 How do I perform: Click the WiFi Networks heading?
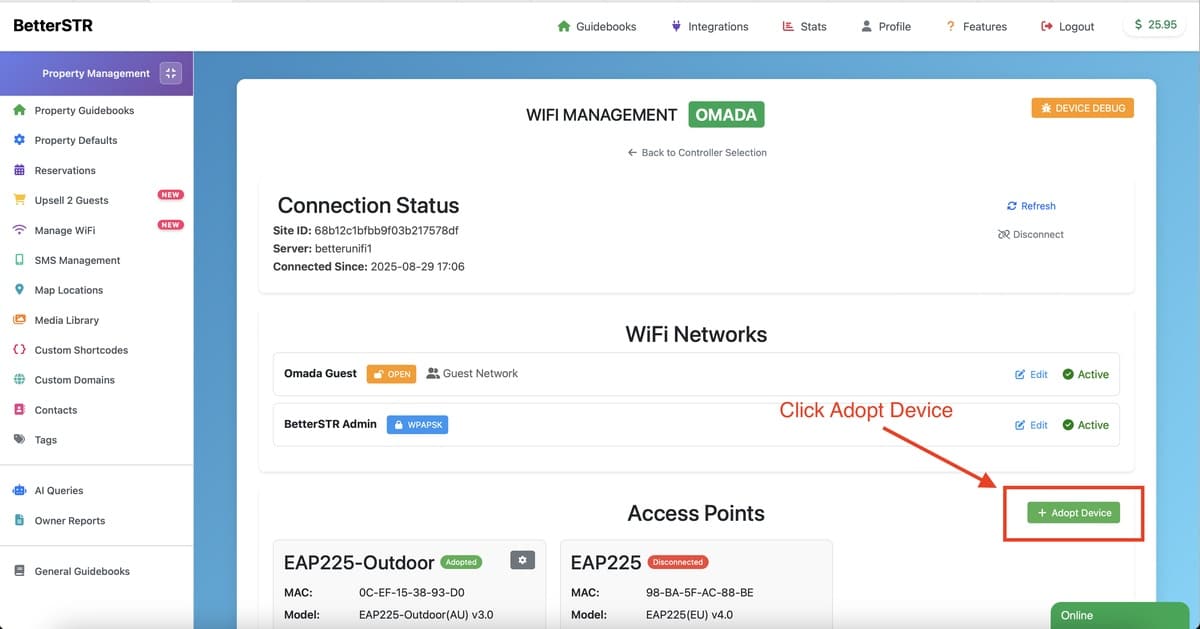pos(696,334)
